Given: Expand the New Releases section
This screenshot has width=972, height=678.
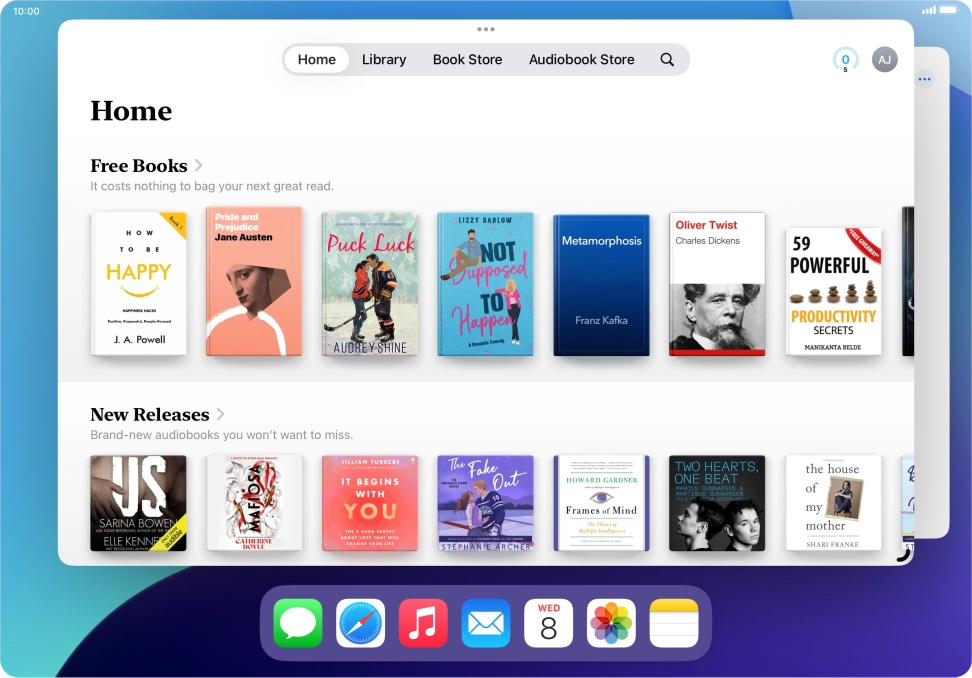Looking at the screenshot, I should pyautogui.click(x=219, y=414).
